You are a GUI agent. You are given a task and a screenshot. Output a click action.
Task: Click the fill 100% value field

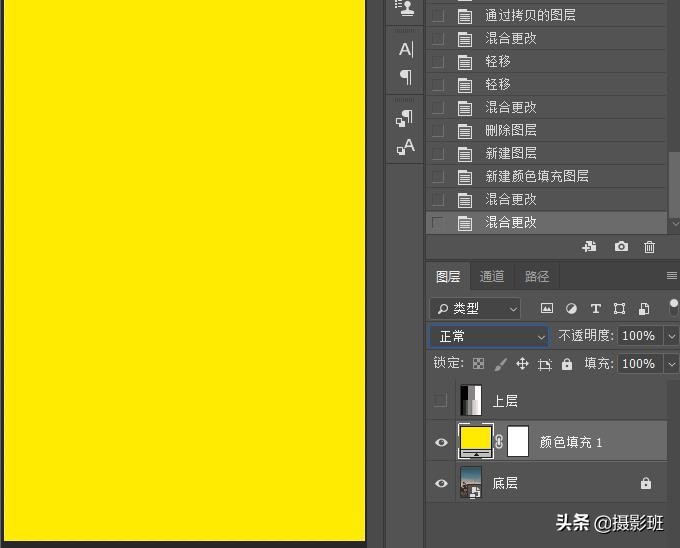639,364
